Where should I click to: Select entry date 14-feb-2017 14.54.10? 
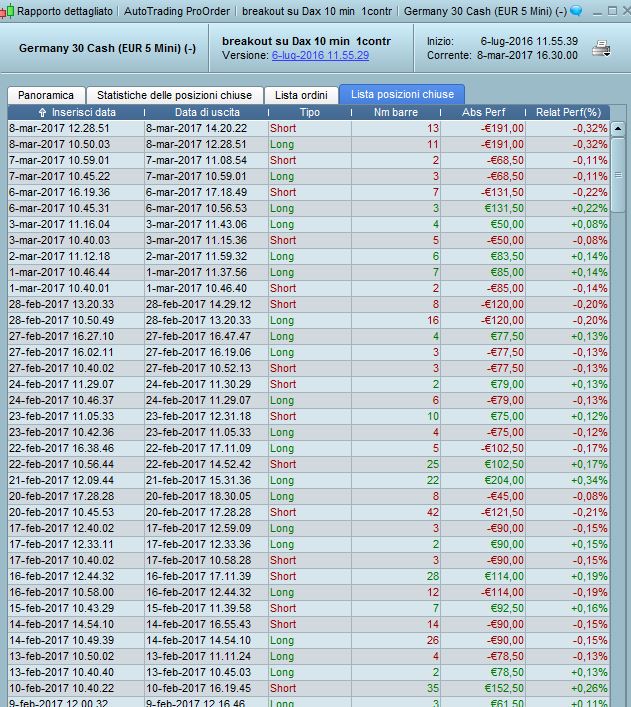(x=61, y=624)
